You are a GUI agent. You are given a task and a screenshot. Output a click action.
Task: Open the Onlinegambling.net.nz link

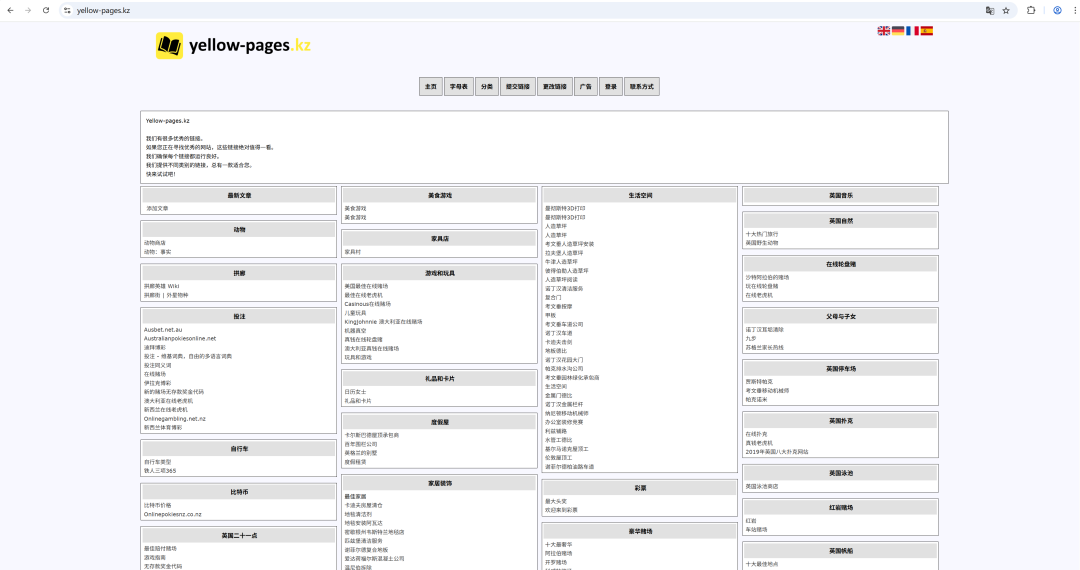point(175,419)
